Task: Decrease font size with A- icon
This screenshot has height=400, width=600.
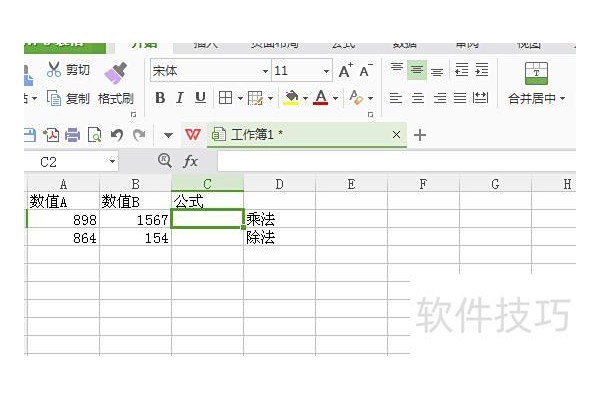Action: [366, 70]
